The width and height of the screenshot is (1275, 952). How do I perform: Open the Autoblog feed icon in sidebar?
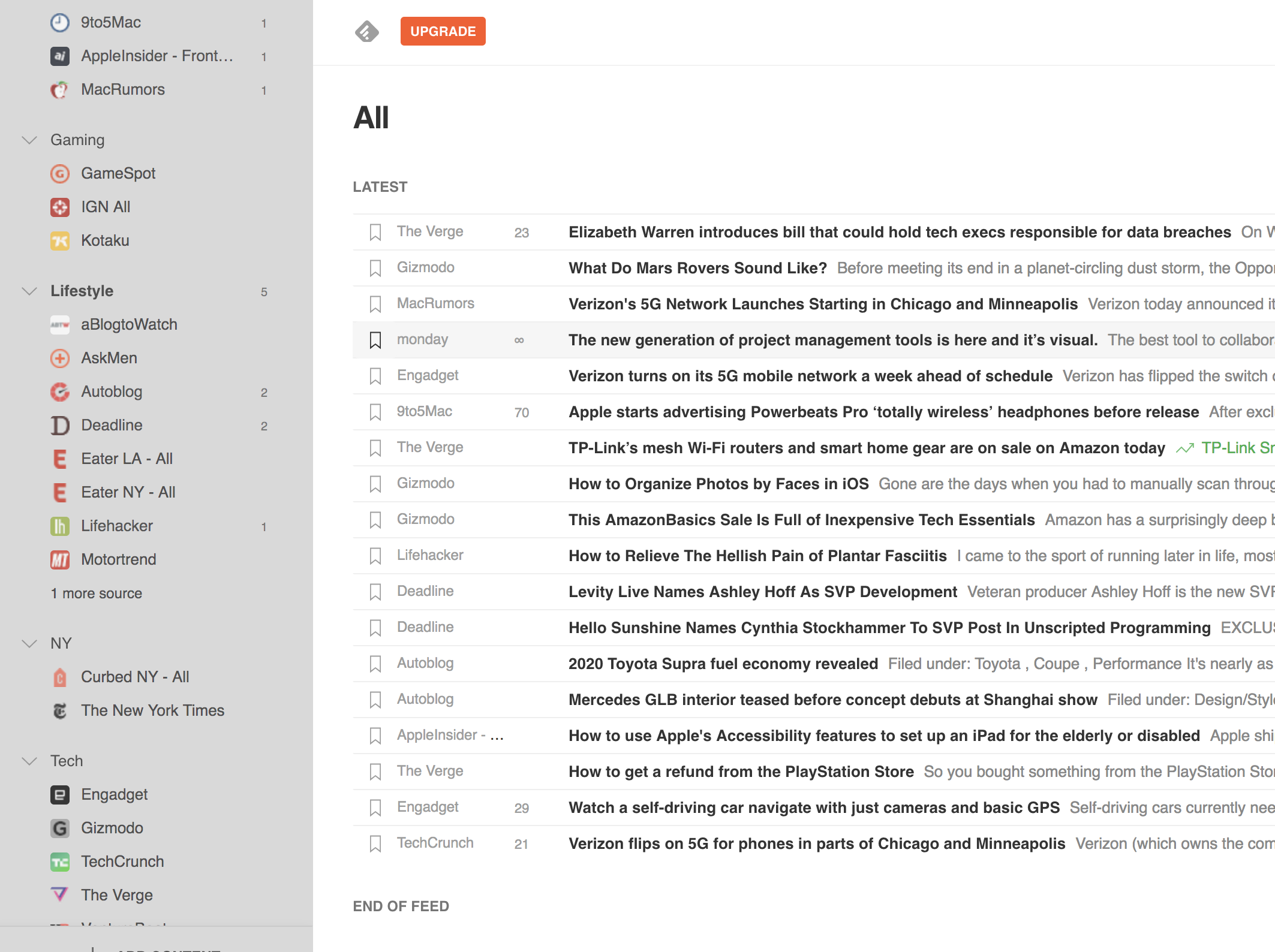59,392
